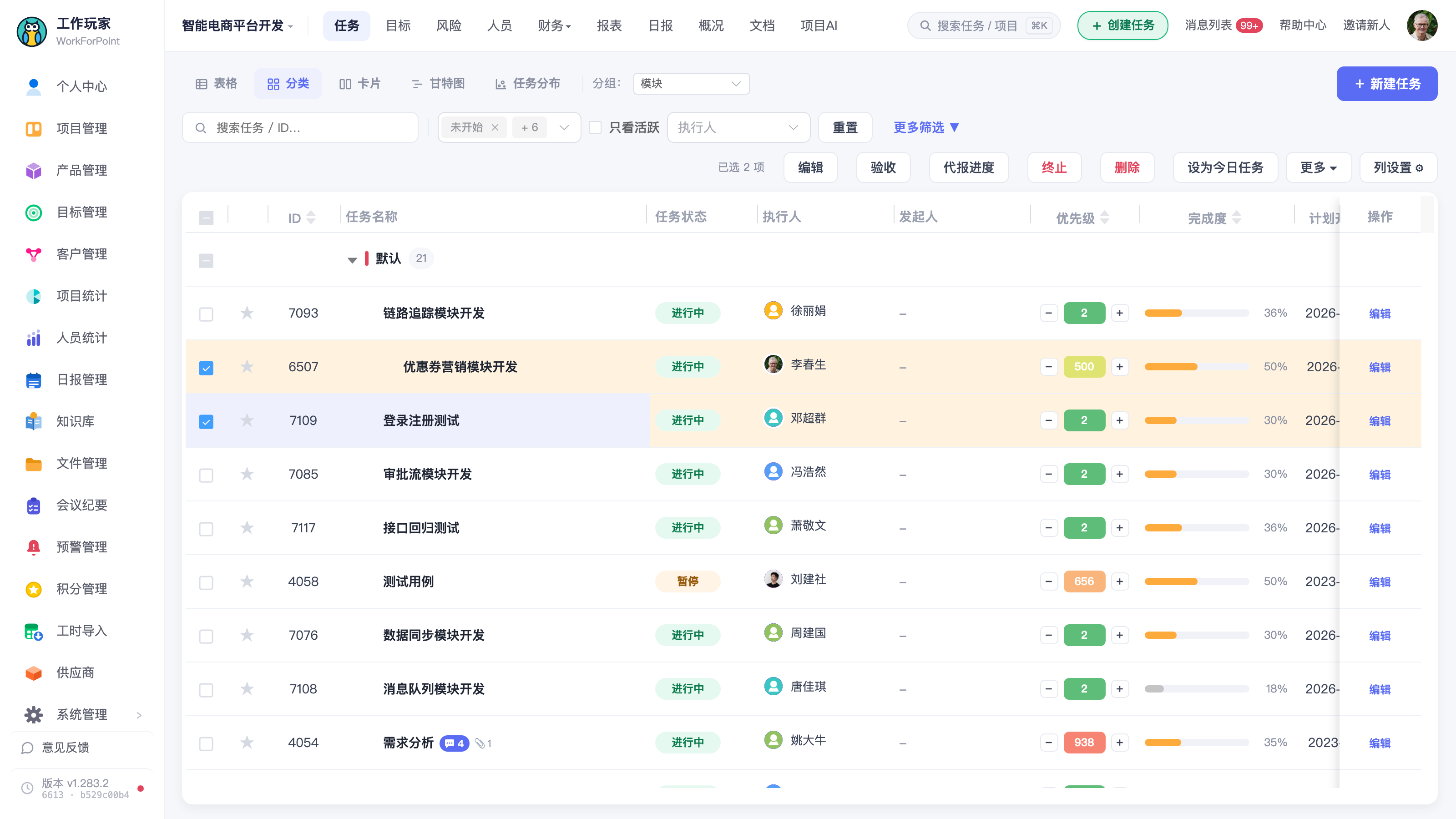Click the 创建任务 button in the top bar
This screenshot has height=819, width=1456.
[x=1122, y=25]
